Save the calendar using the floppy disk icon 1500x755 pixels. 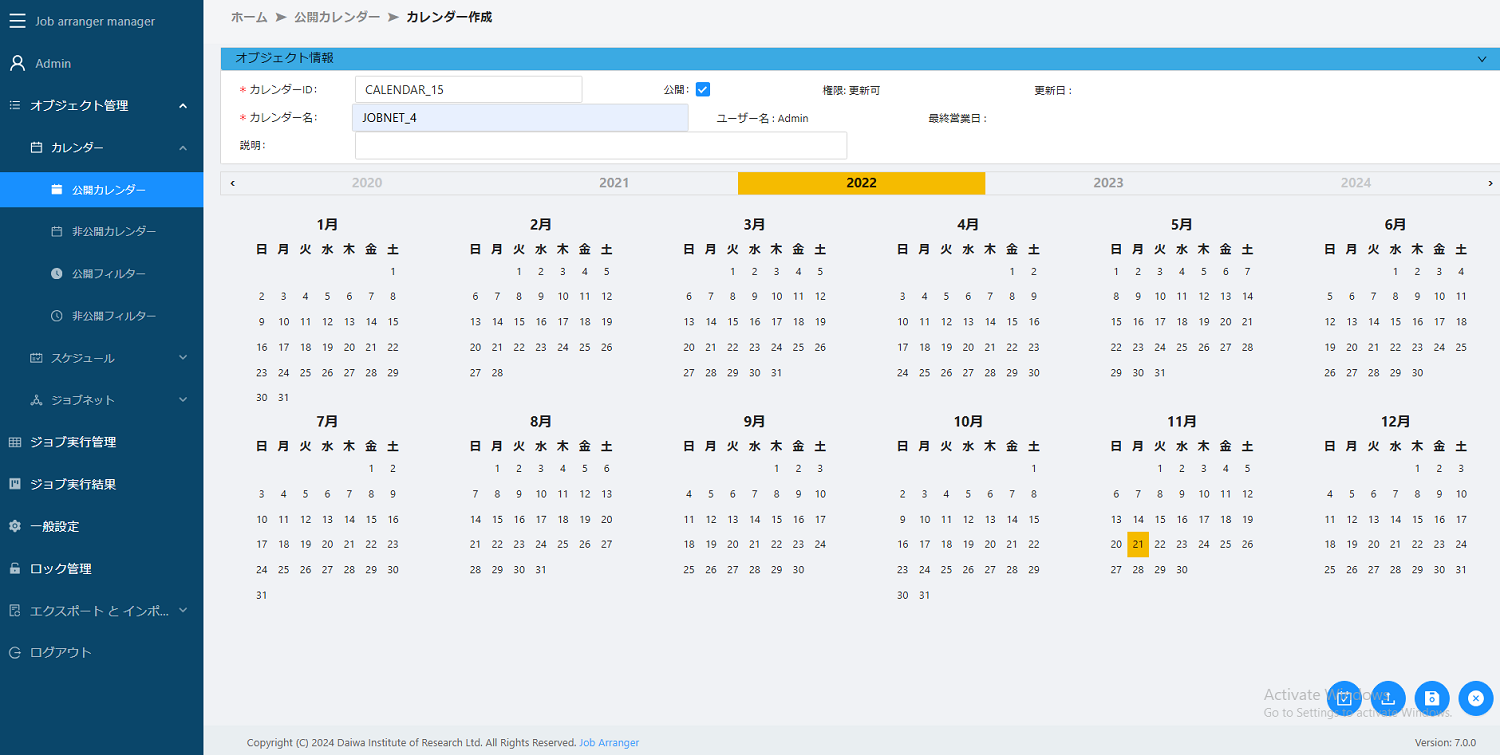1432,698
